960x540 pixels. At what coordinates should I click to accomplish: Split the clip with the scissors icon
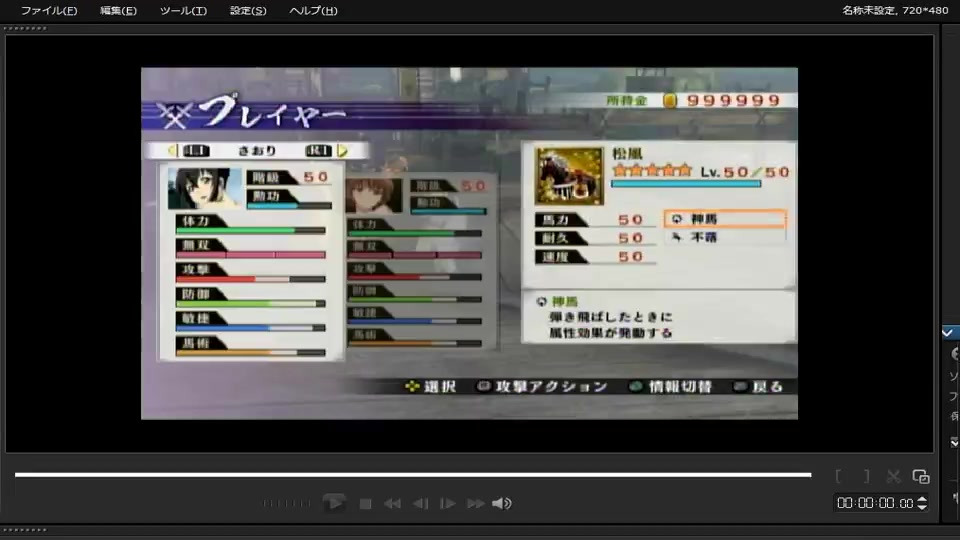pos(893,476)
